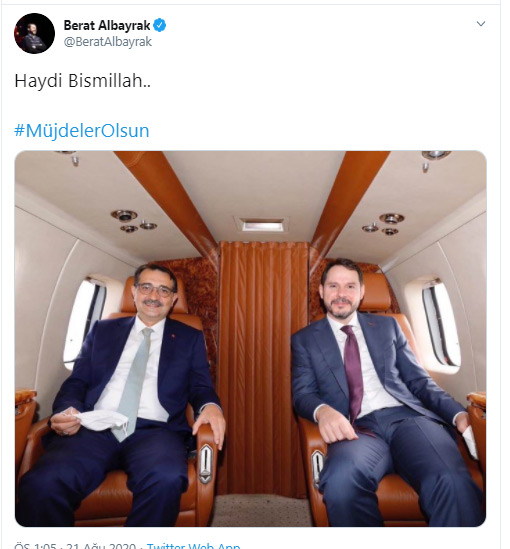Image resolution: width=510 pixels, height=549 pixels.
Task: Click the Twitter Web App source link
Action: [x=193, y=545]
